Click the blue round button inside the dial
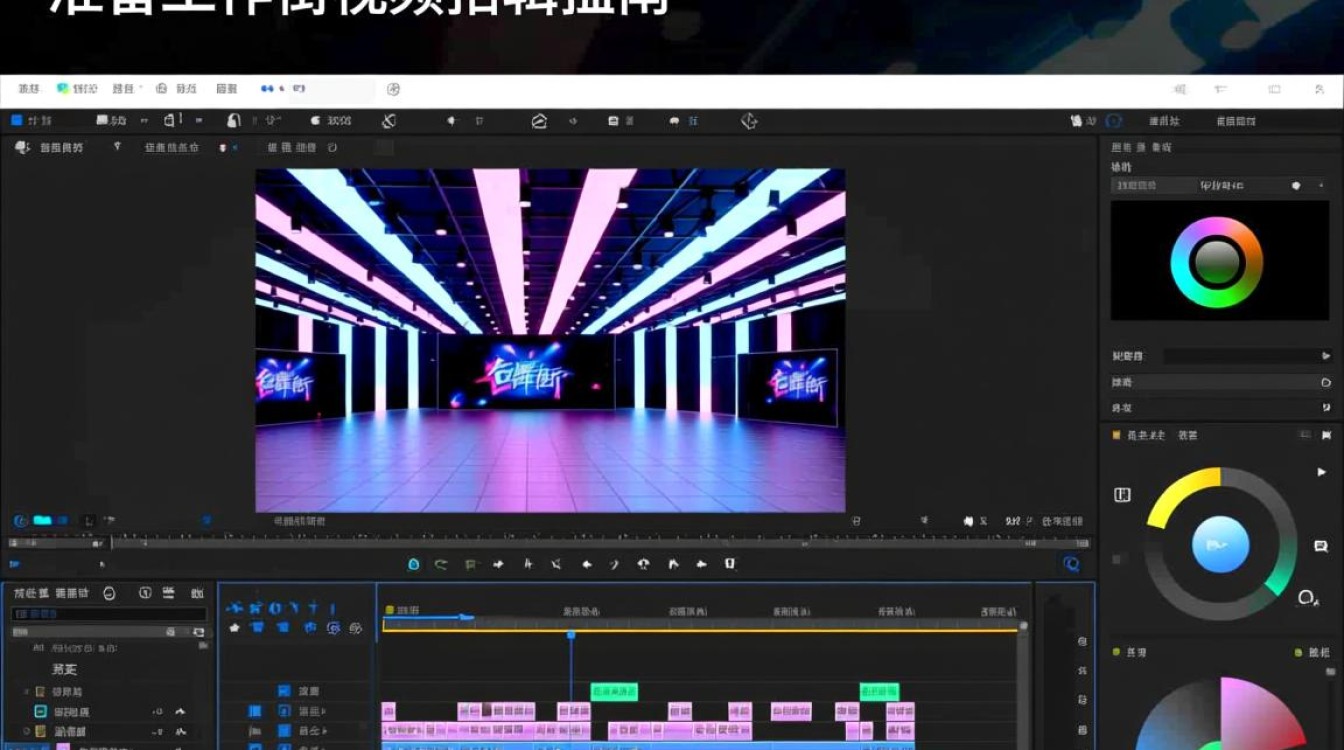This screenshot has width=1344, height=750. [1220, 545]
